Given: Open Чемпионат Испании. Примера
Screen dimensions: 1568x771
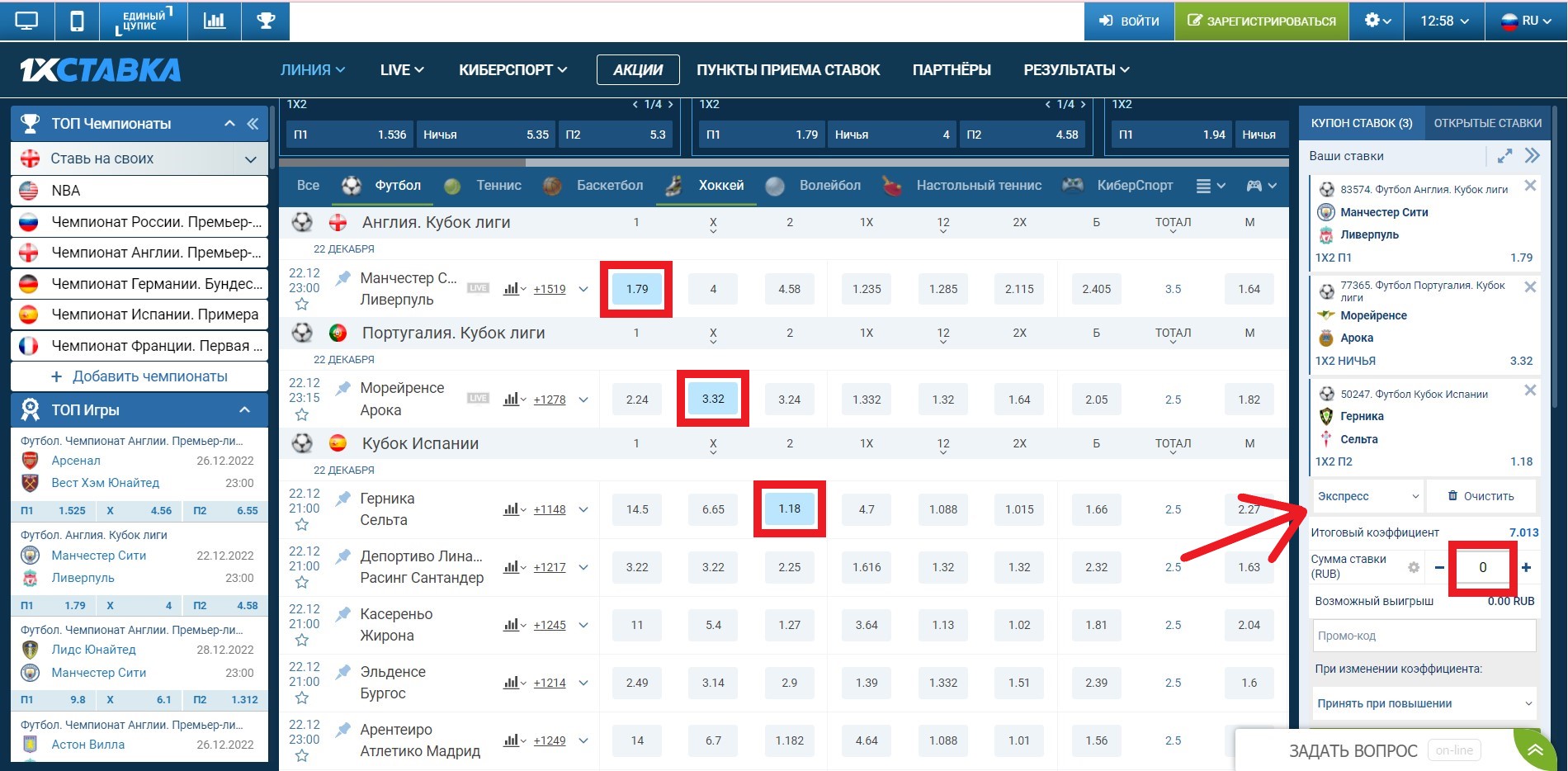Looking at the screenshot, I should coord(139,315).
